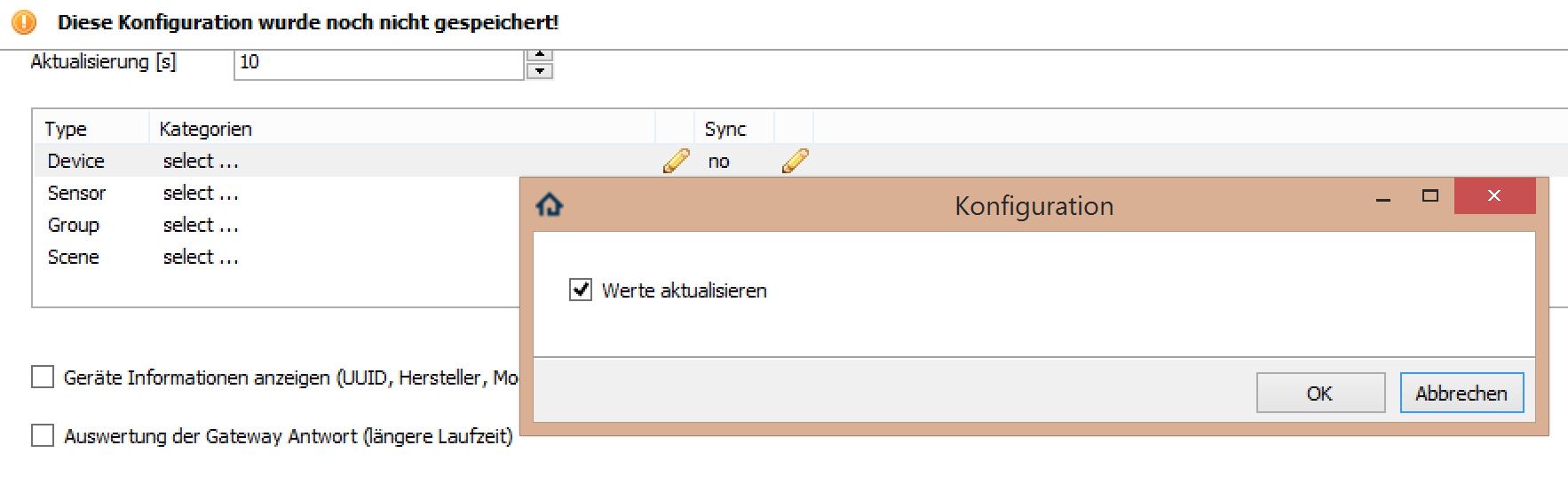Open the Group row select … categories
Viewport: 1568px width, 477px height.
point(201,225)
